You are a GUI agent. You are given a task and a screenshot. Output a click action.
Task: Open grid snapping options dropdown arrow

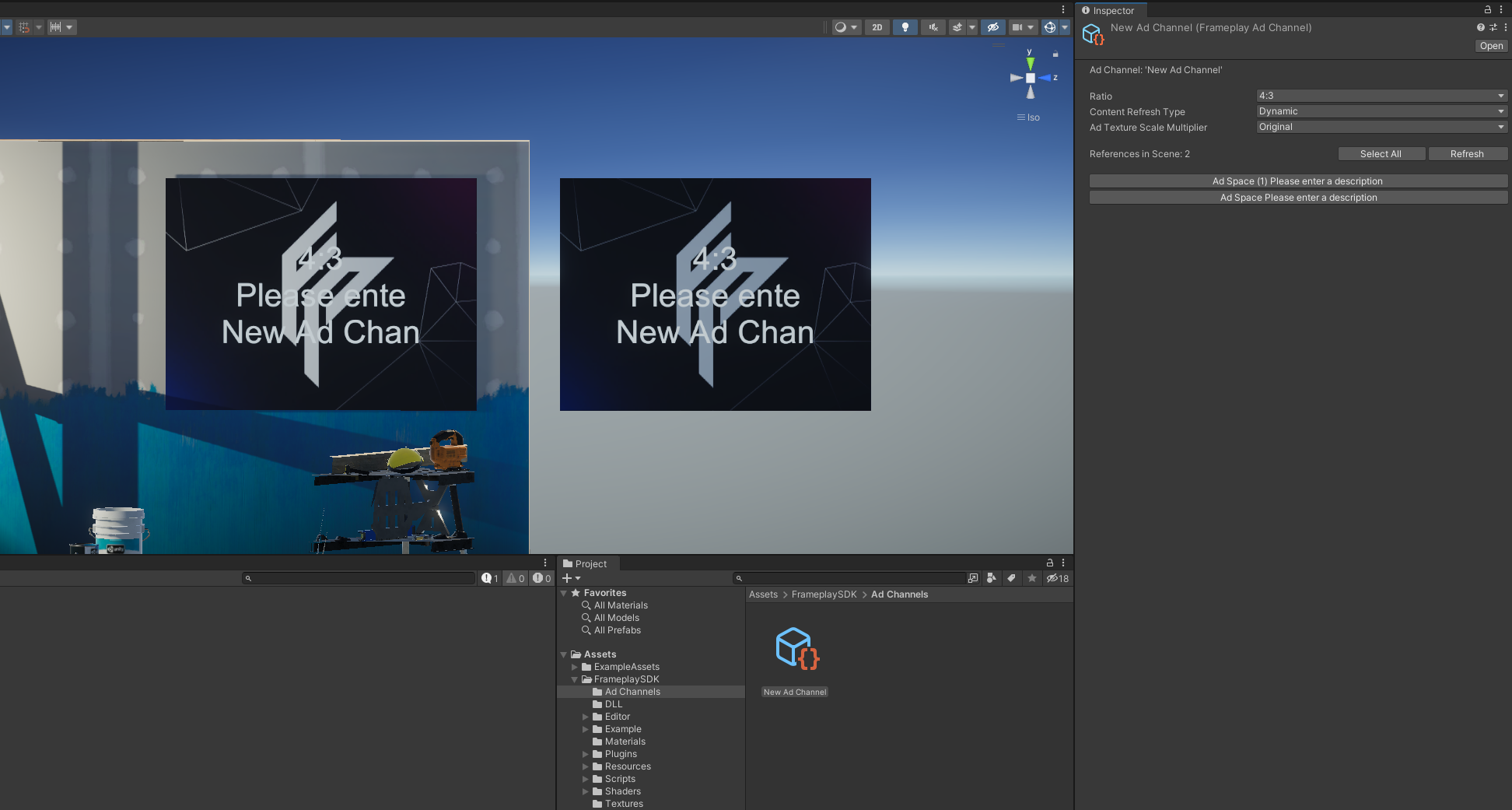pos(38,27)
